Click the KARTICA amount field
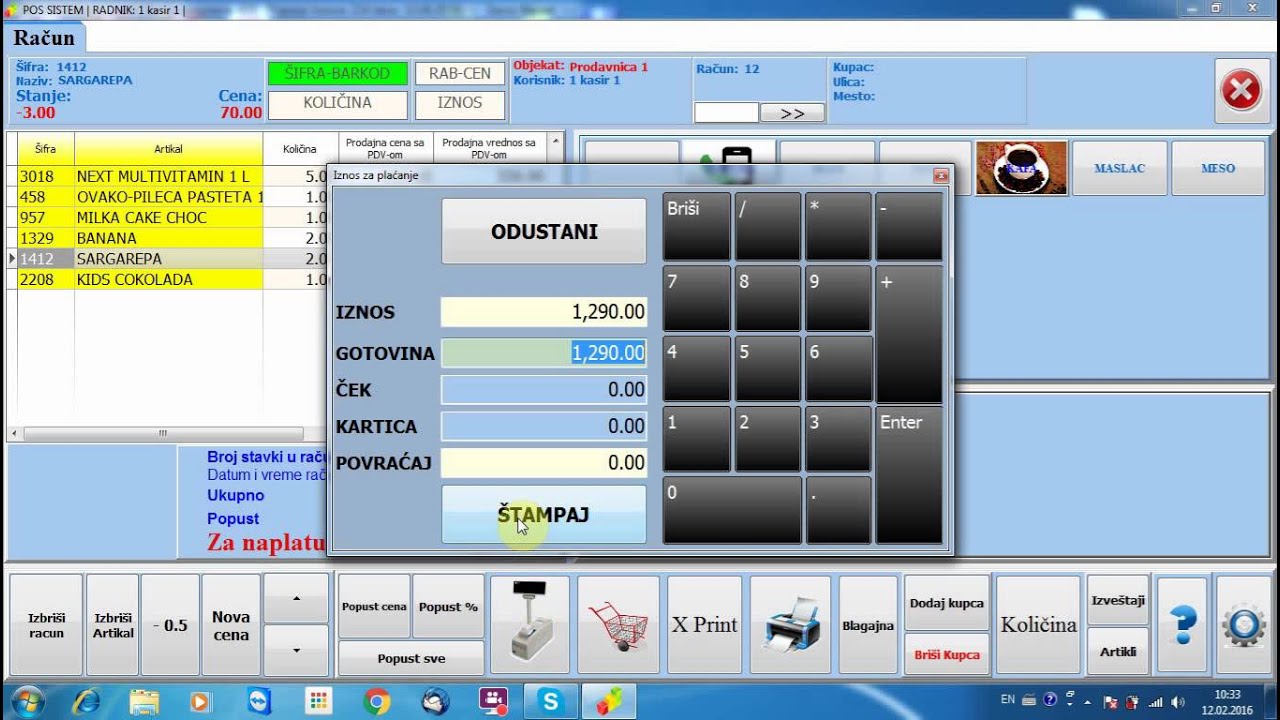The height and width of the screenshot is (720, 1280). click(x=544, y=426)
